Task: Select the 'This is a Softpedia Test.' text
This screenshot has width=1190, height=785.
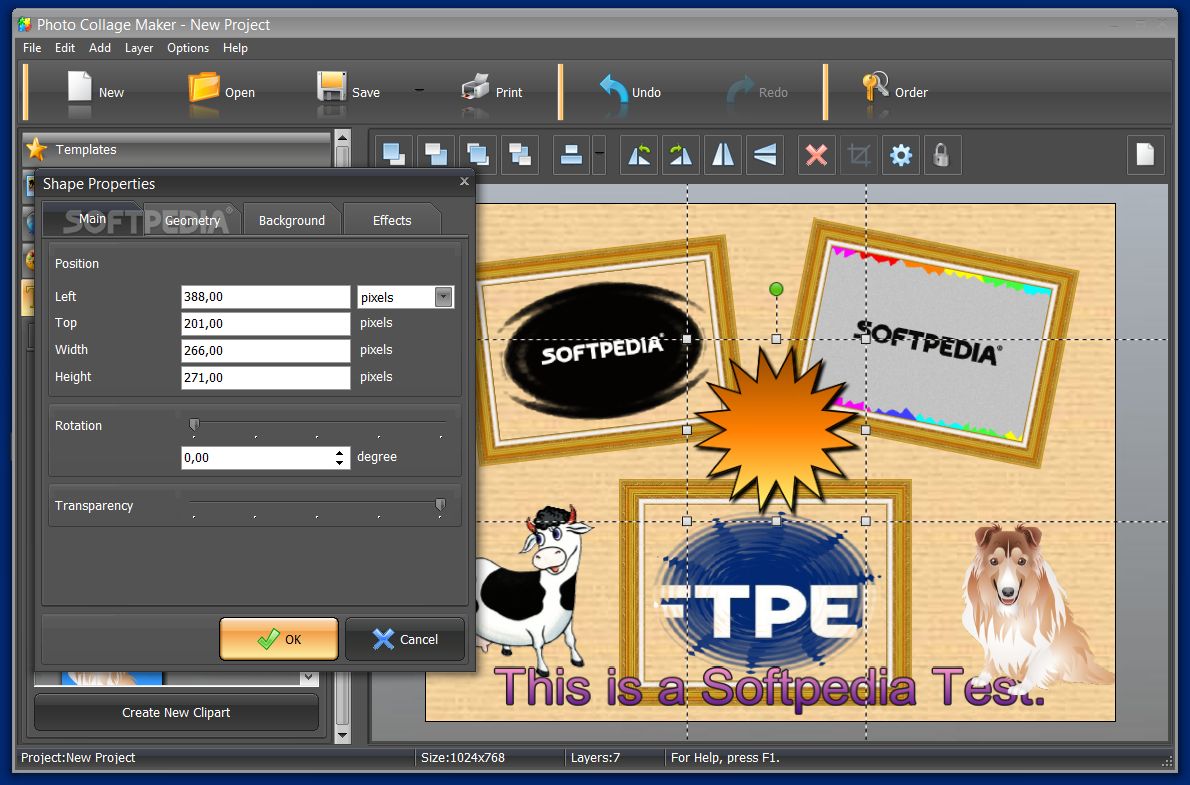Action: click(770, 688)
